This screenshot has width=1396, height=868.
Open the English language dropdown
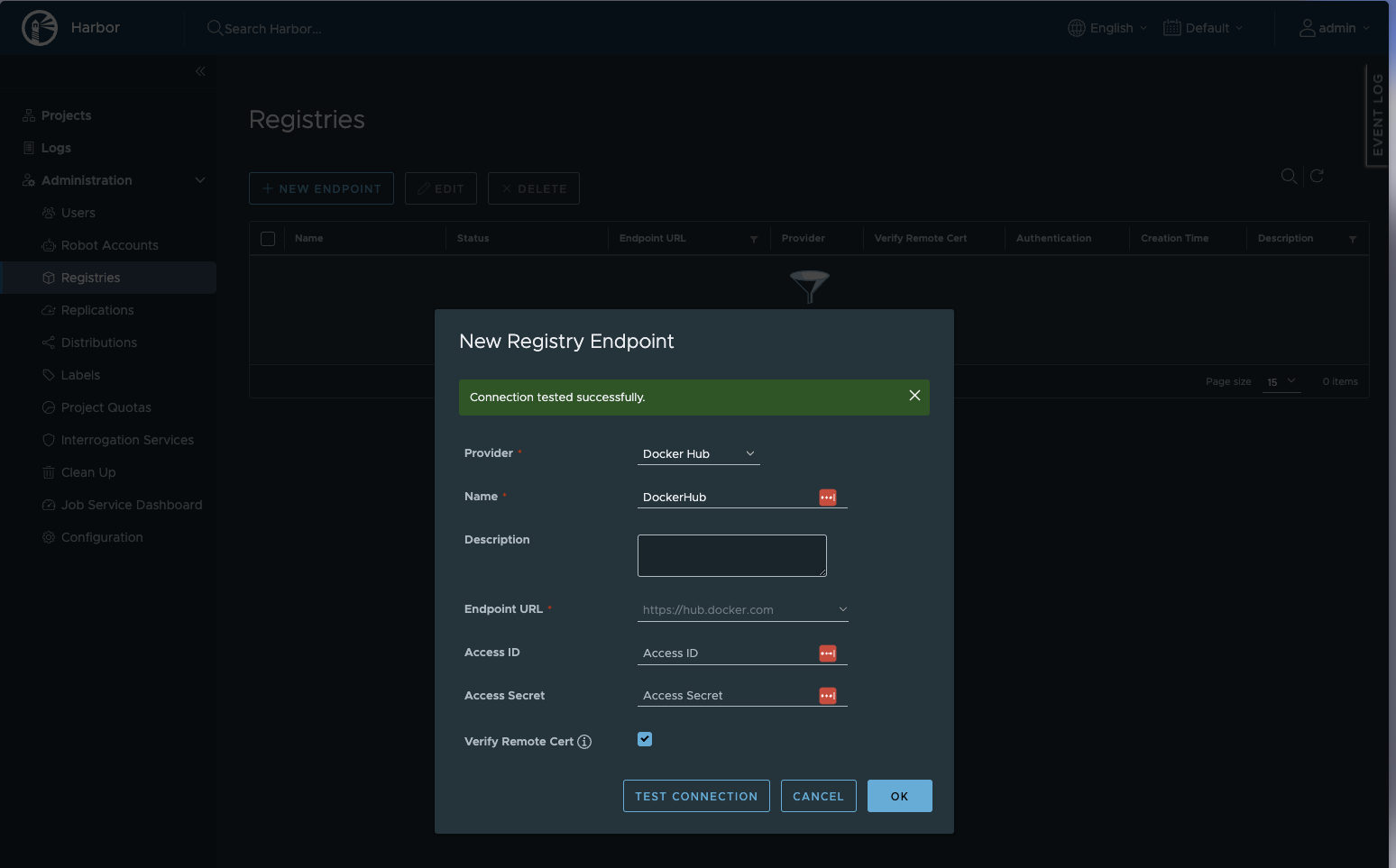point(1107,28)
